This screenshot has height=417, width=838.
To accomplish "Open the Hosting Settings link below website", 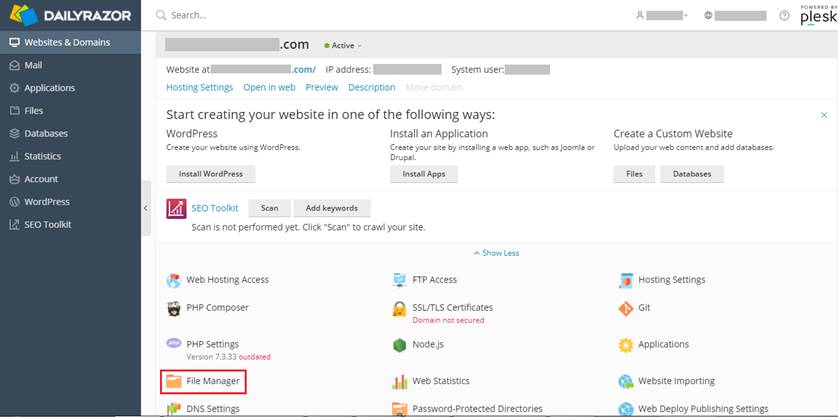I will click(x=199, y=87).
